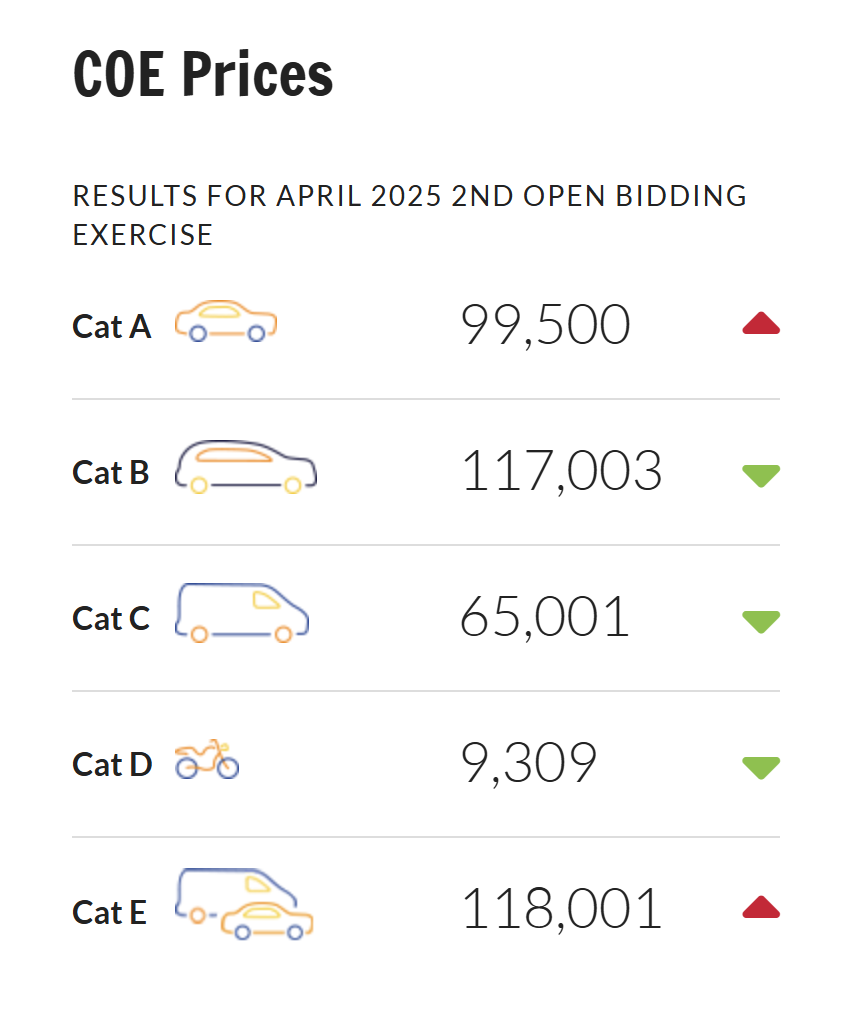Click the April 2025 bidding results subtitle
845x1019 pixels.
pyautogui.click(x=410, y=215)
